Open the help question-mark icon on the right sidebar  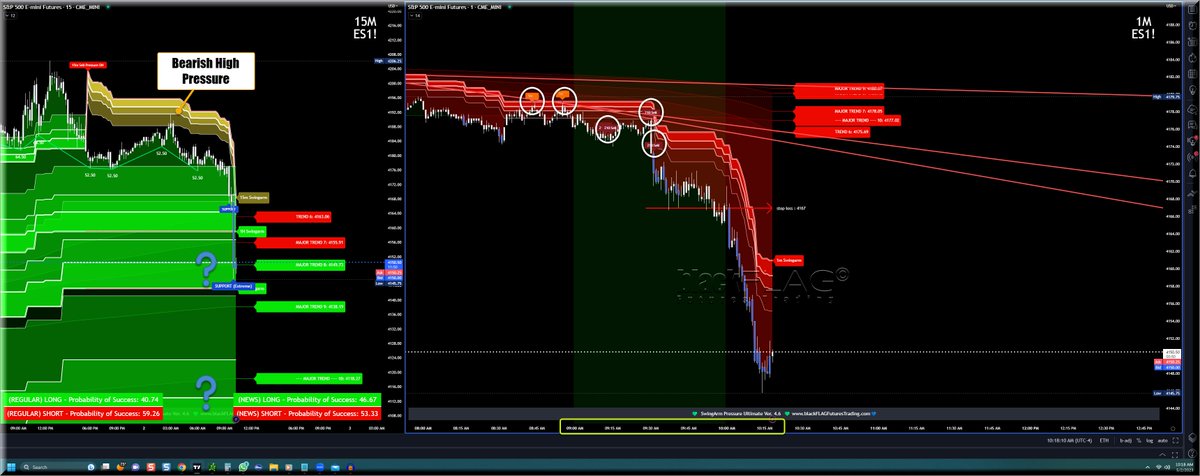coord(1192,453)
